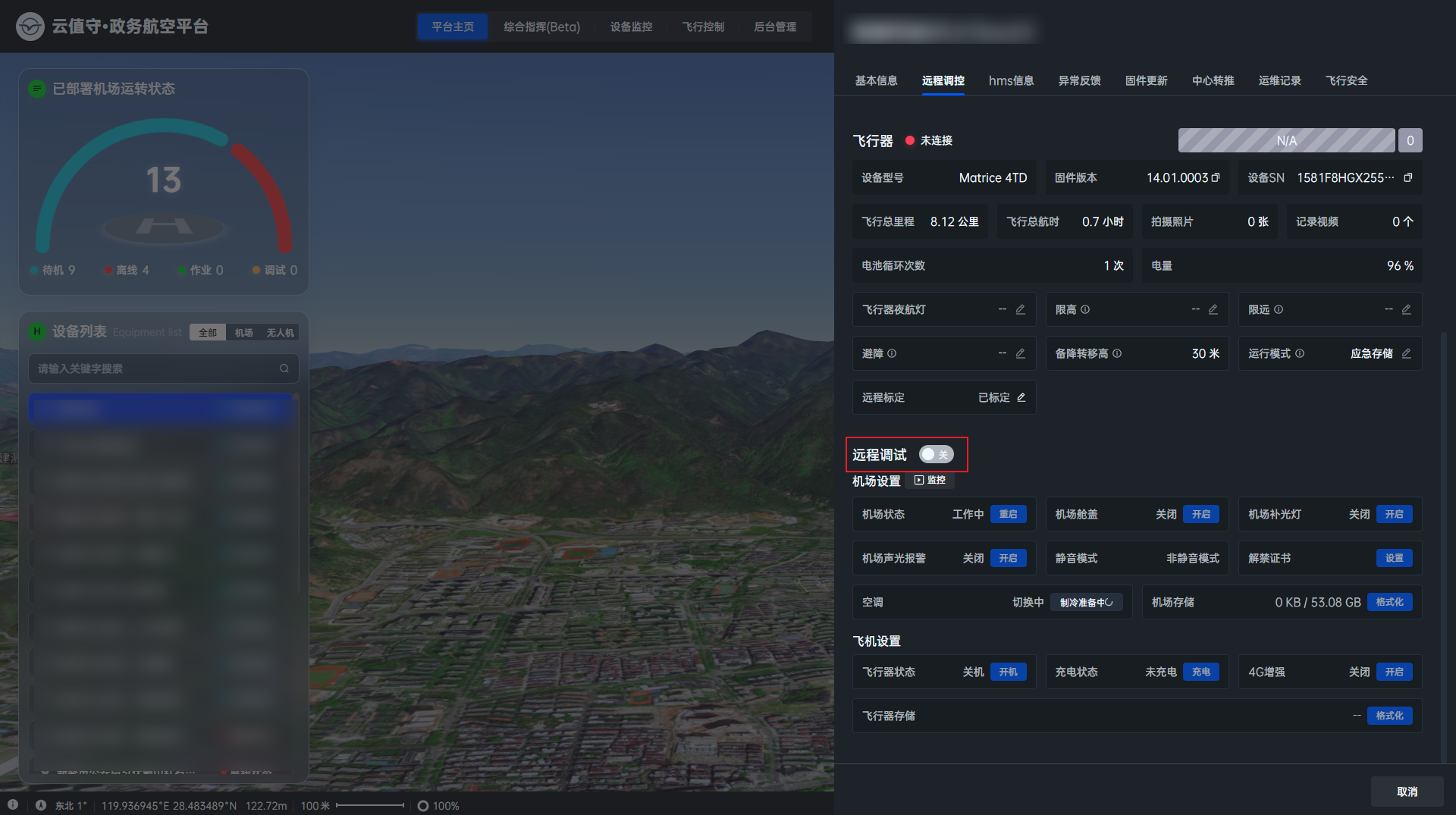Turn on the 机场舱盖 cover
This screenshot has height=815, width=1456.
1200,514
